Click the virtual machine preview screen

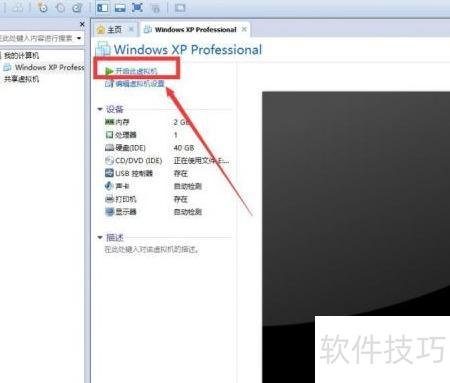coord(356,237)
